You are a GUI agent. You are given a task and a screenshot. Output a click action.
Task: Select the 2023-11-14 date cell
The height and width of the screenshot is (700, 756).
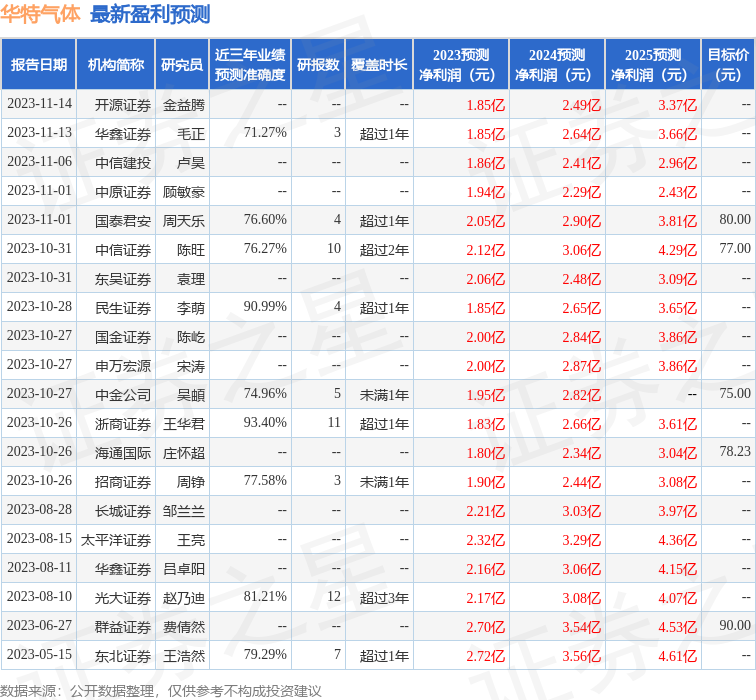coord(40,104)
